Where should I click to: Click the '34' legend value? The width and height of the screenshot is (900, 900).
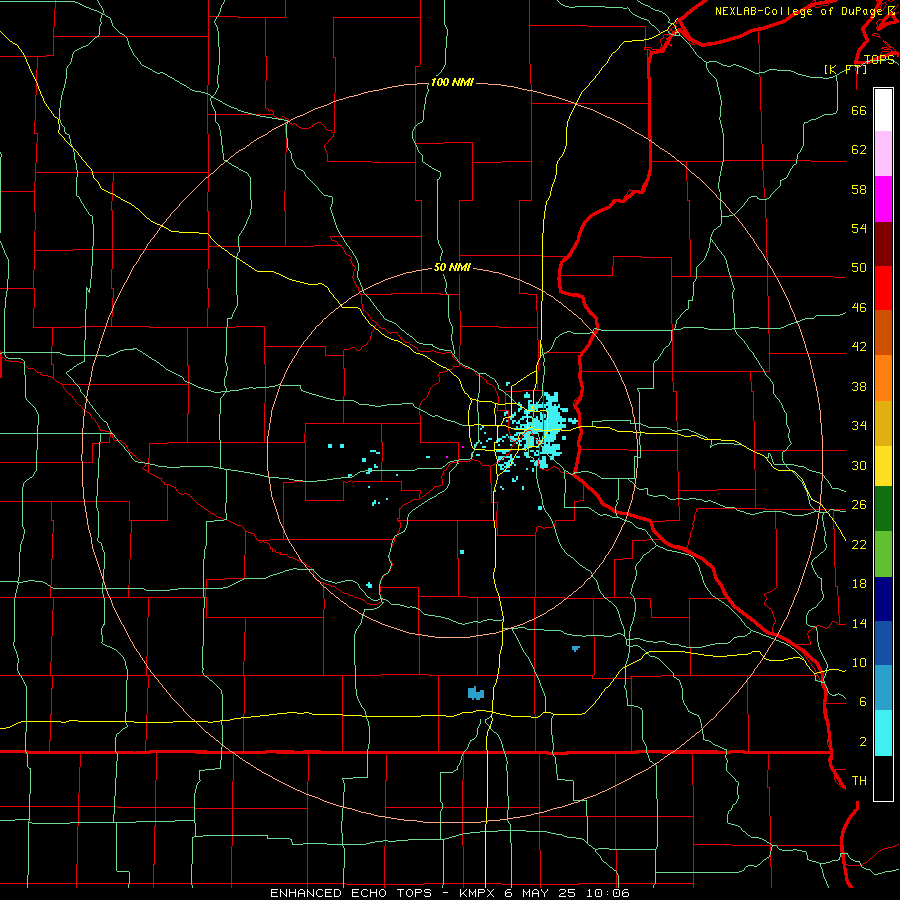(859, 426)
